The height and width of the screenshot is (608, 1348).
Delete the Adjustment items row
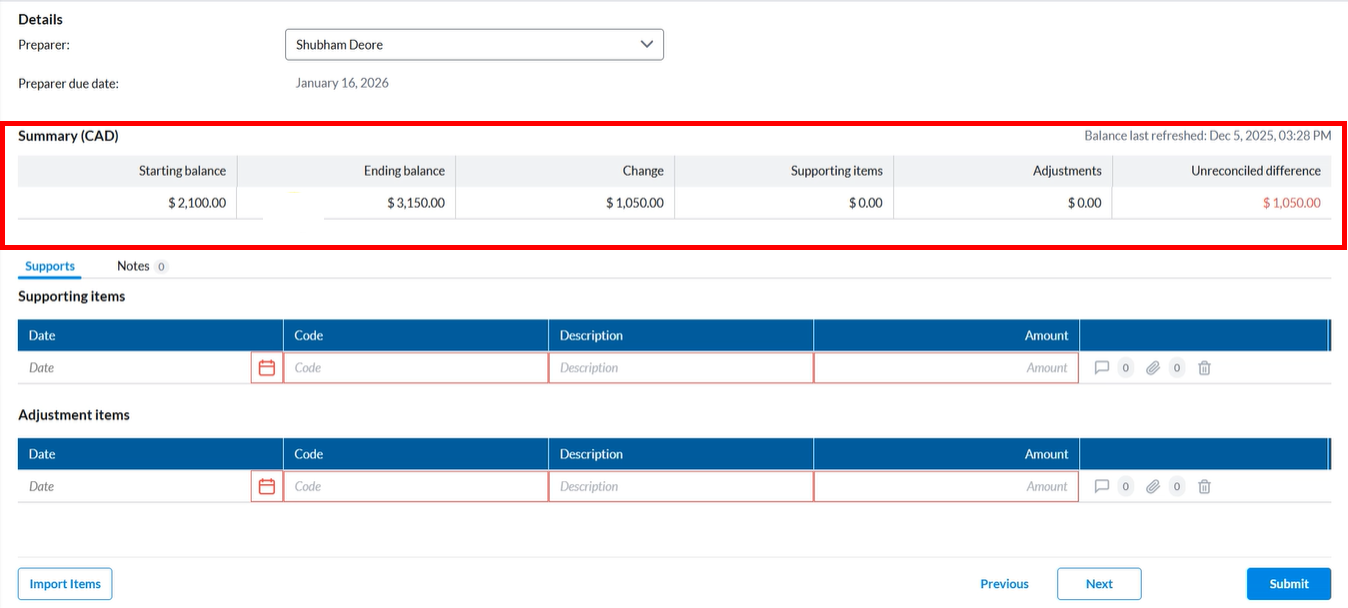tap(1205, 487)
